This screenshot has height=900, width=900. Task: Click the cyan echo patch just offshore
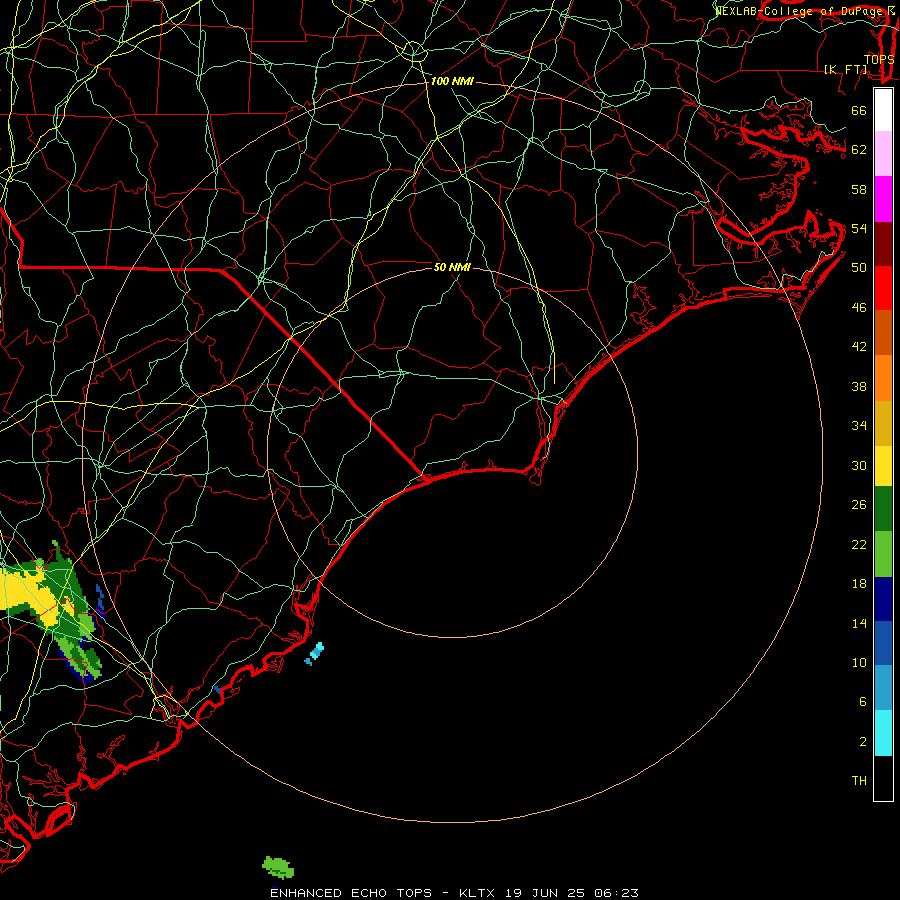pos(315,653)
